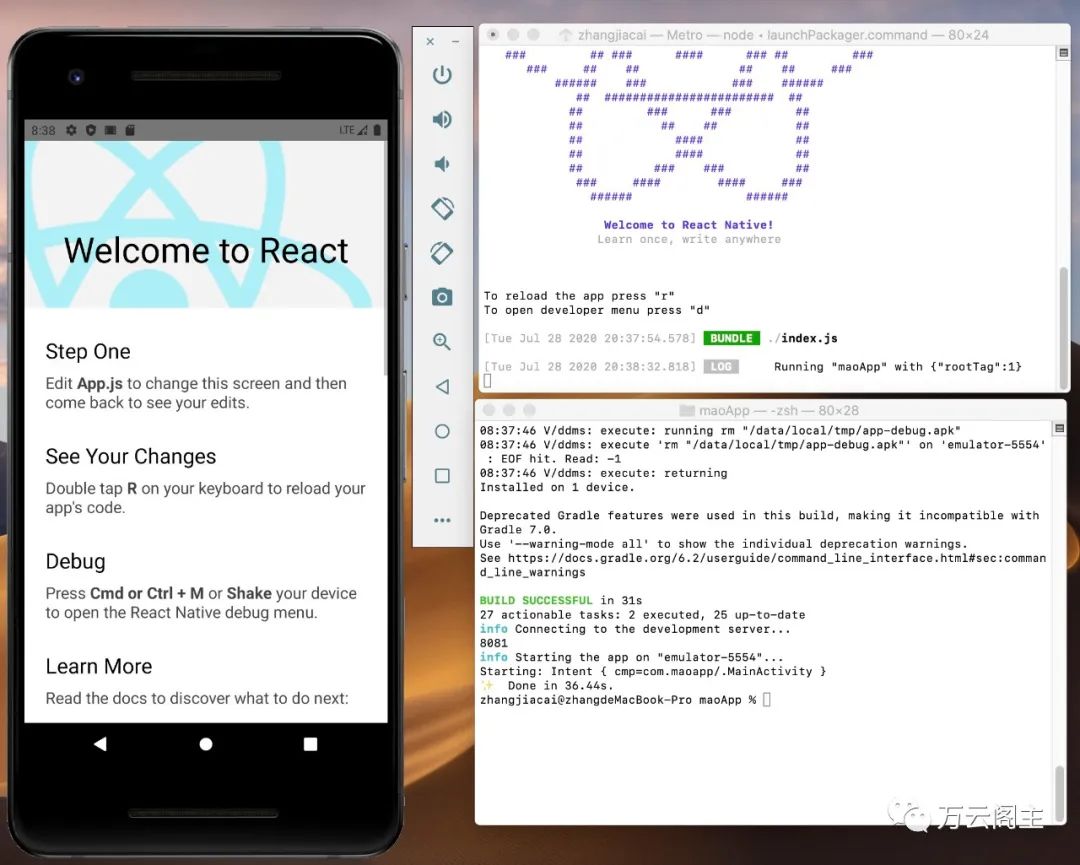
Task: Click the grey LOG badge in Metro
Action: pos(721,366)
